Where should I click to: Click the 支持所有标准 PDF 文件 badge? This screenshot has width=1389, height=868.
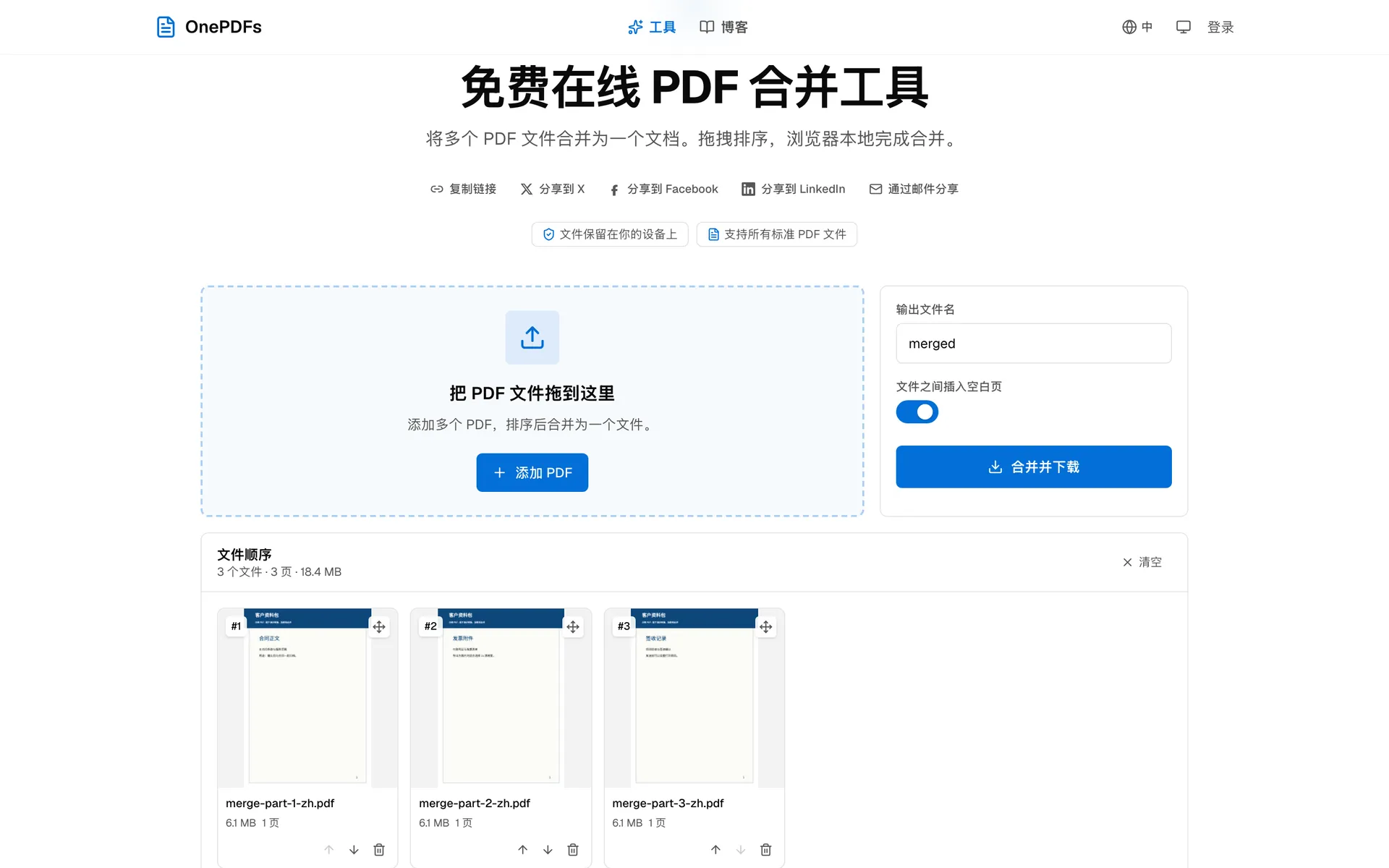(777, 234)
